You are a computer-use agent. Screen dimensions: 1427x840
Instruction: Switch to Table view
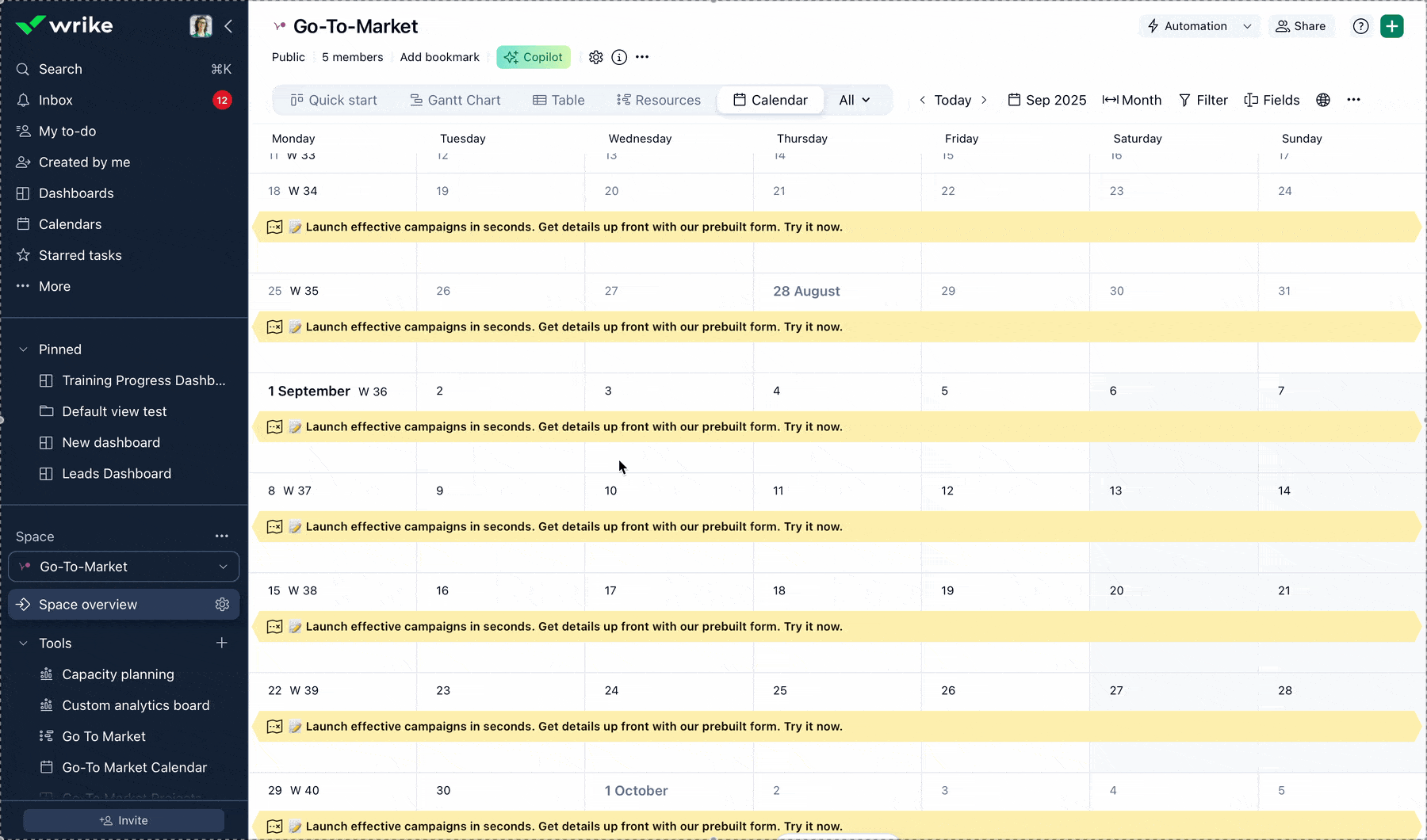pos(559,100)
